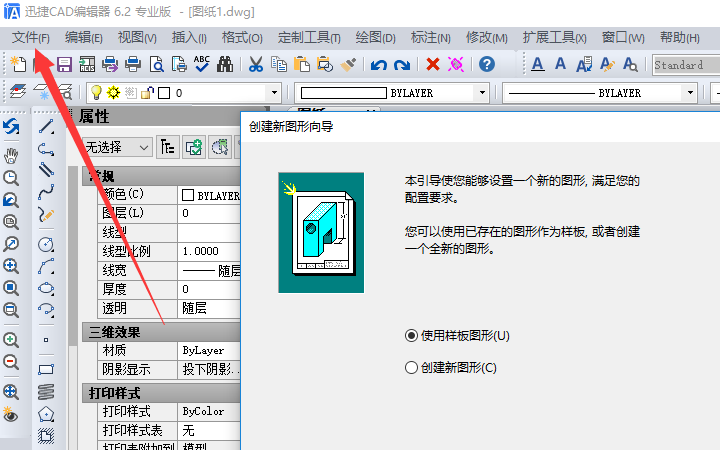The width and height of the screenshot is (720, 450).
Task: Collapse the 三维效果 section header
Action: tap(161, 332)
